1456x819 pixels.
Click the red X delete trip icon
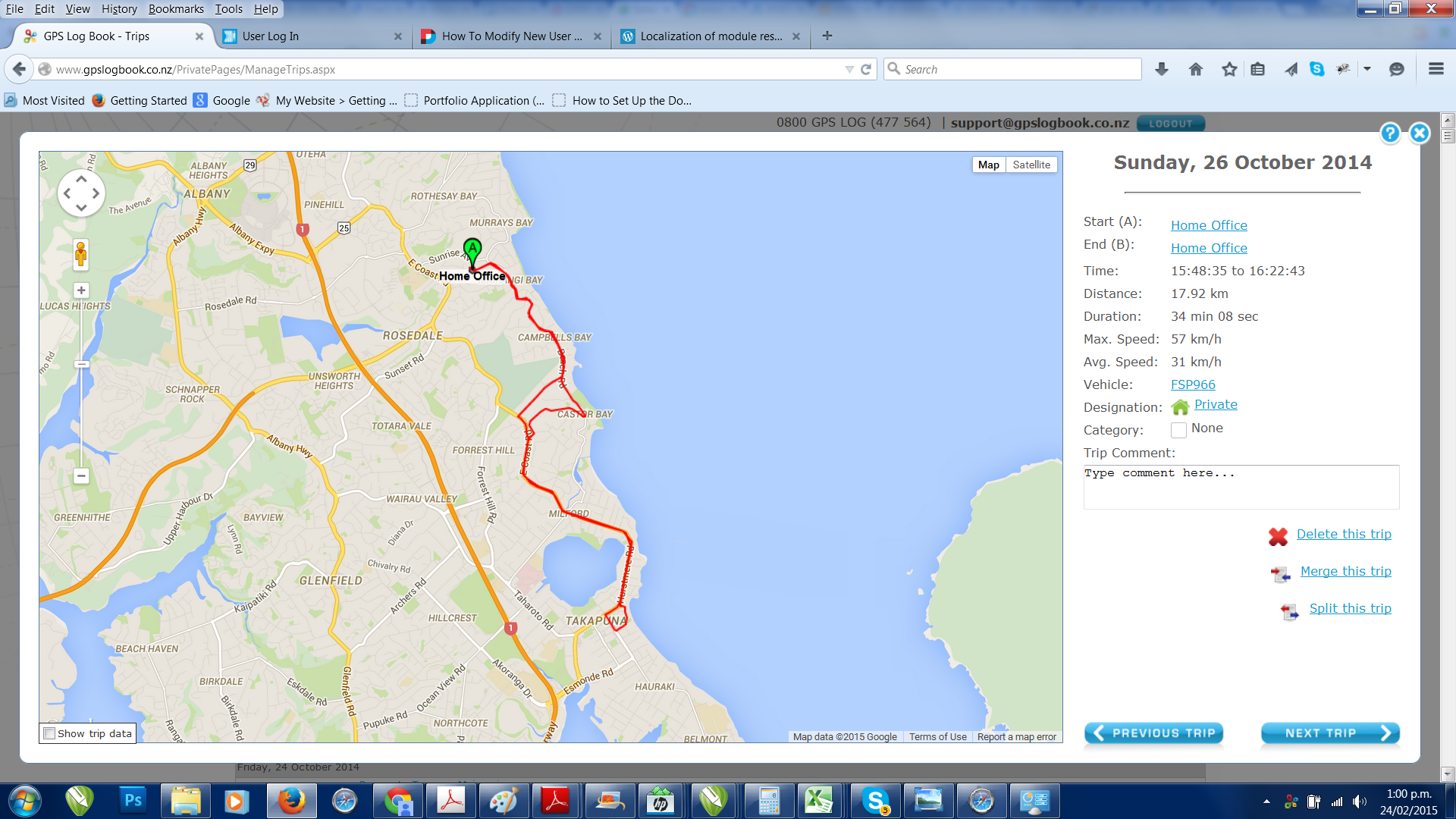[x=1278, y=536]
